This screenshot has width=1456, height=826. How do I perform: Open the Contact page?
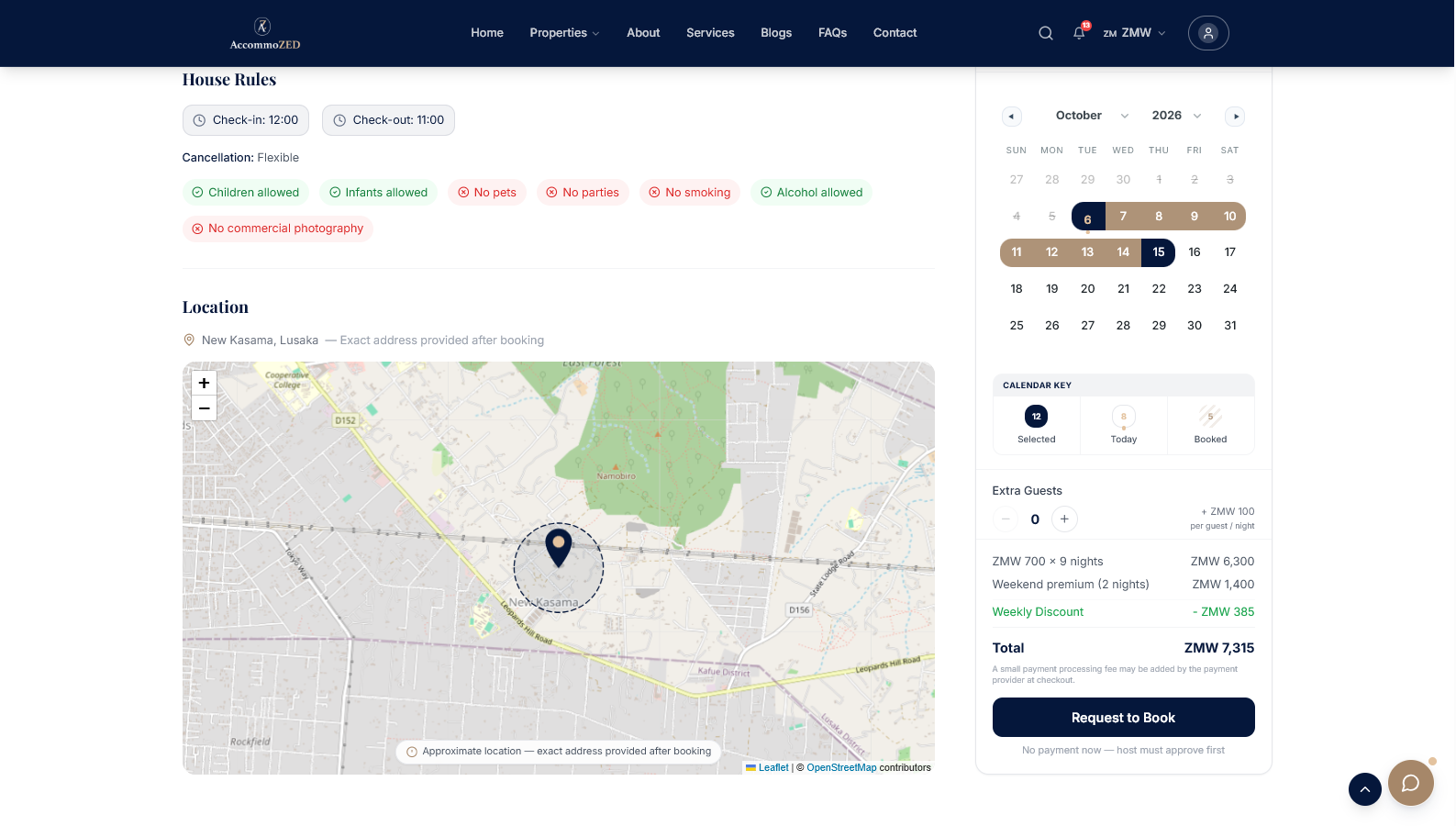[895, 33]
